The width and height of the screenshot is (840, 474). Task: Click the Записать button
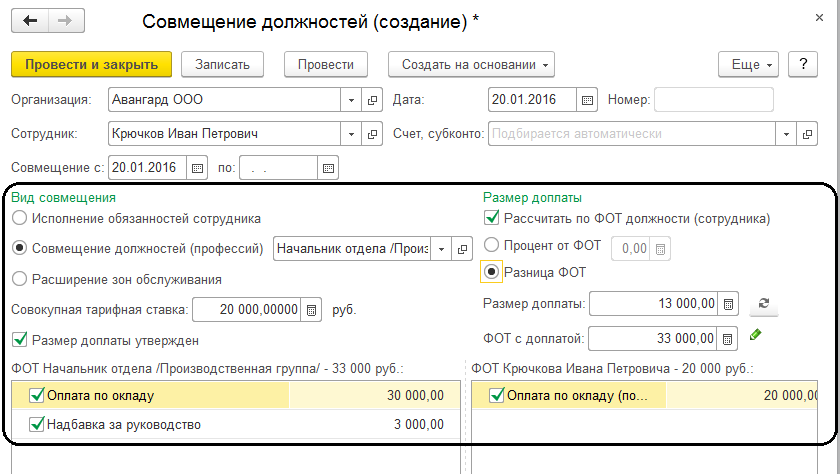click(229, 65)
